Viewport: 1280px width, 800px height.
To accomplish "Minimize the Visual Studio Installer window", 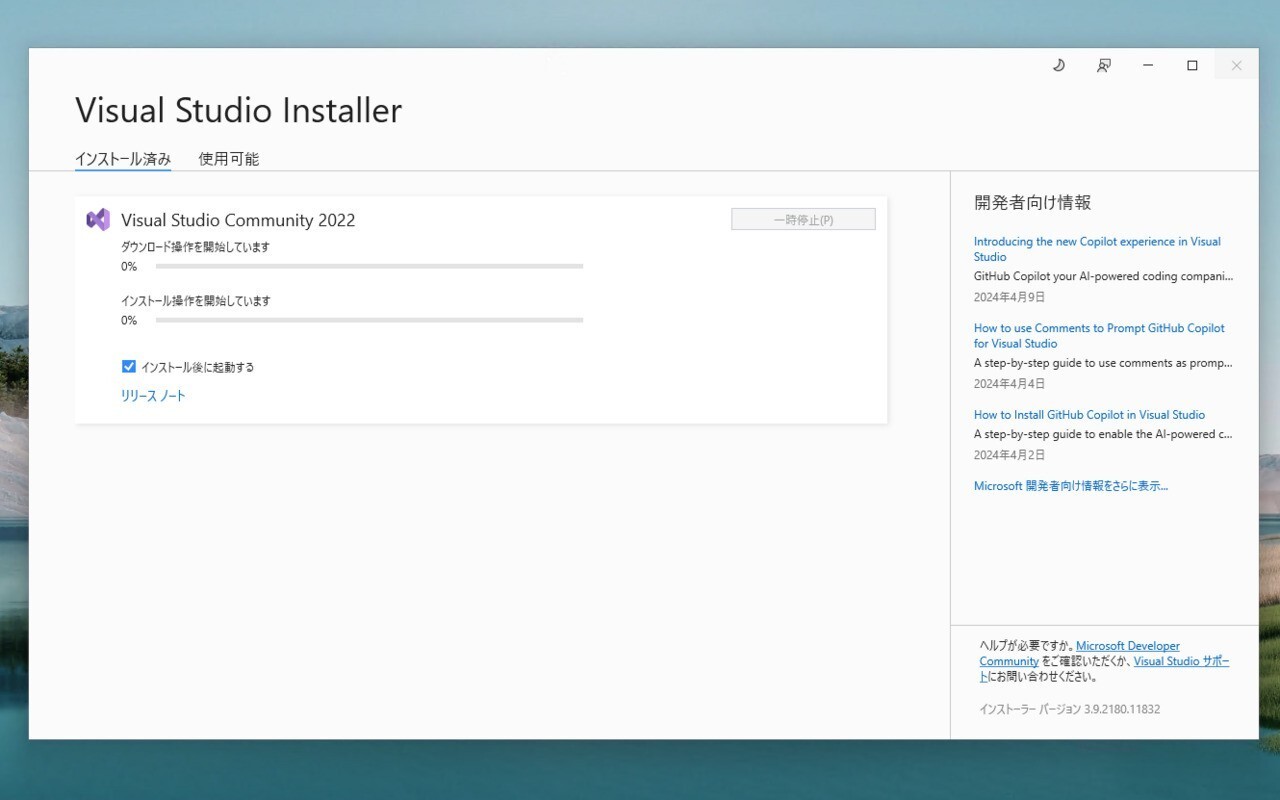I will tap(1147, 64).
